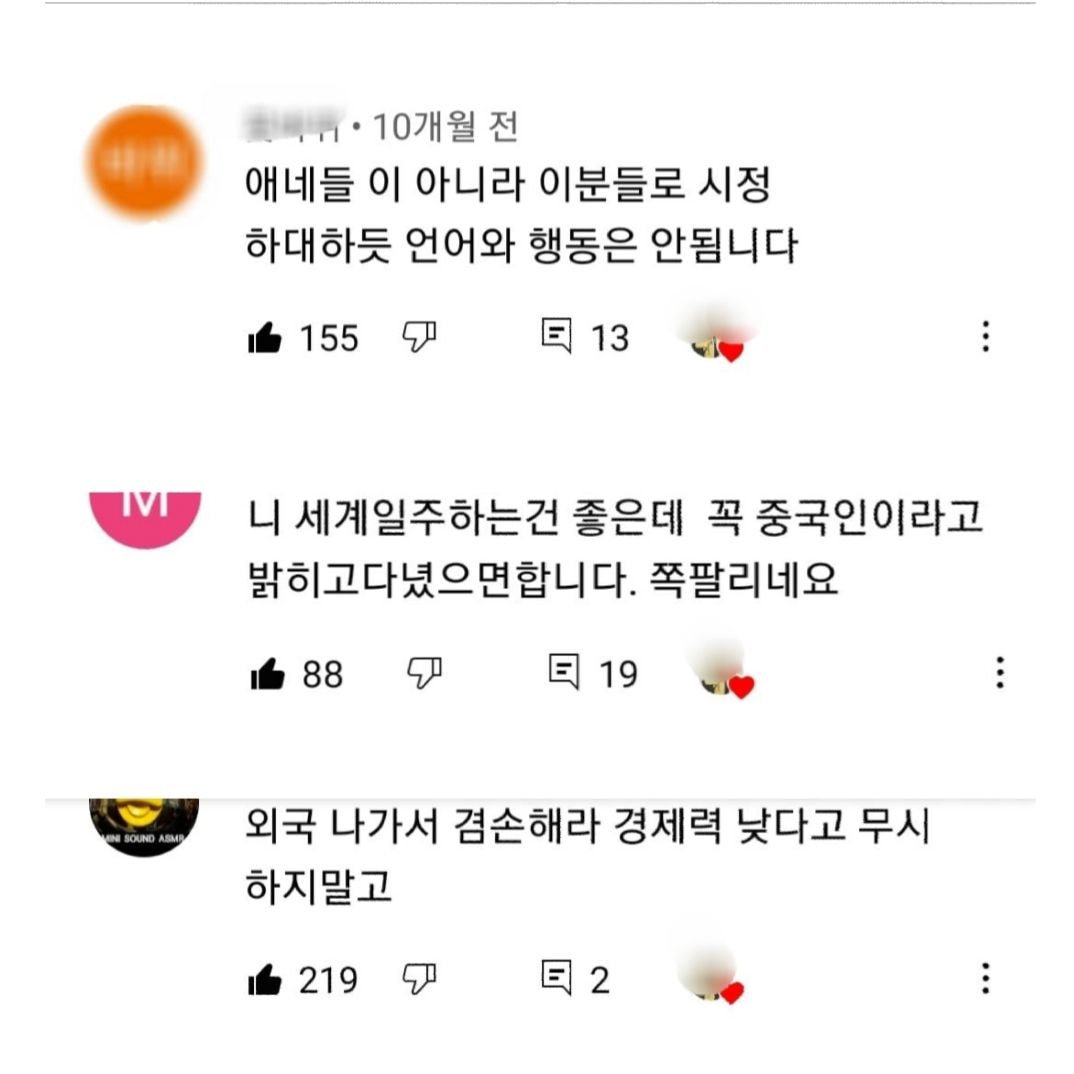Screen dimensions: 1074x1074
Task: Open the 13 replies of first comment
Action: tap(556, 335)
